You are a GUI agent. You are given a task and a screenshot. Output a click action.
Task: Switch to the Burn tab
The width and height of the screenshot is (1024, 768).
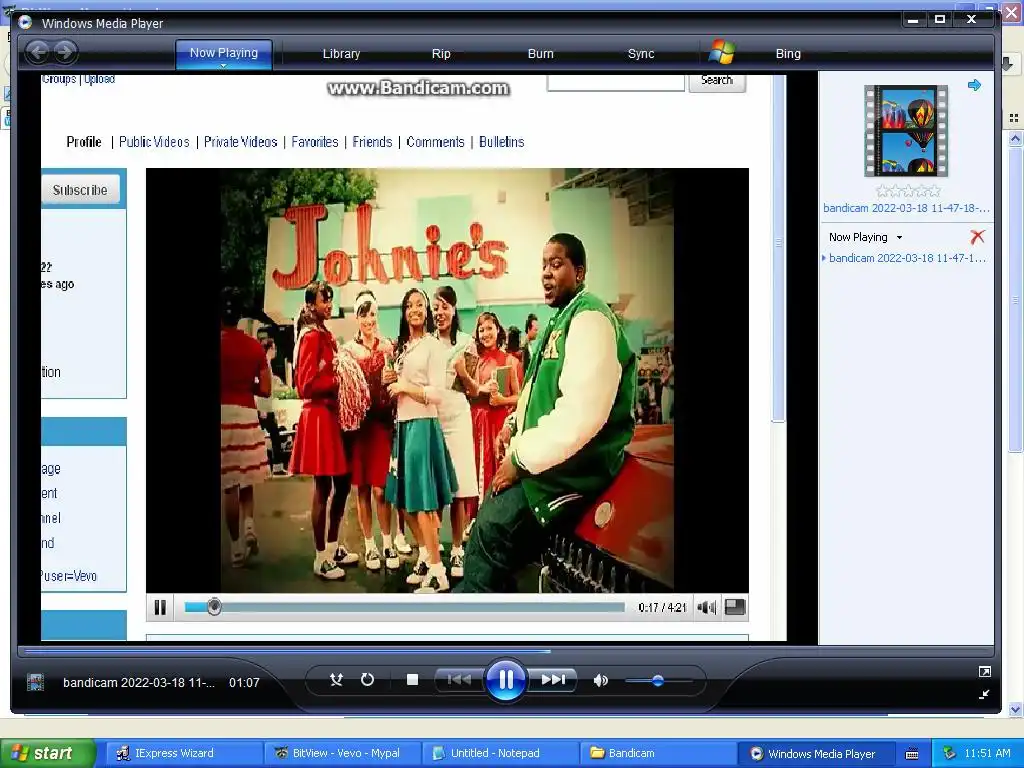540,54
